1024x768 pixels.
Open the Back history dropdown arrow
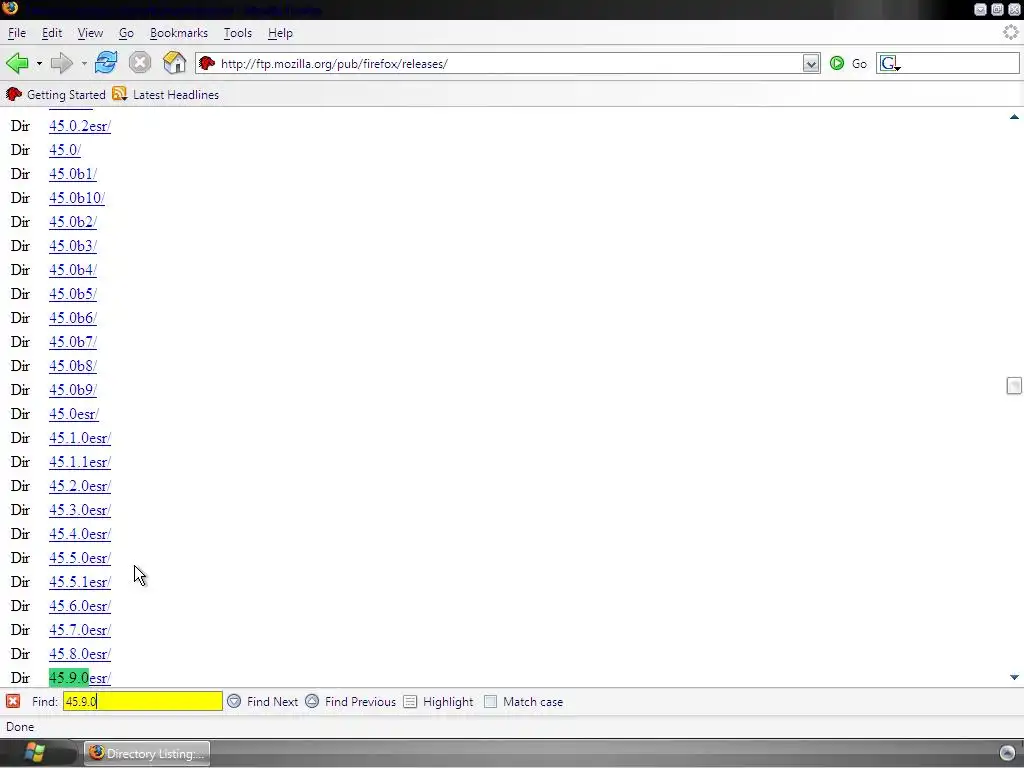click(39, 64)
